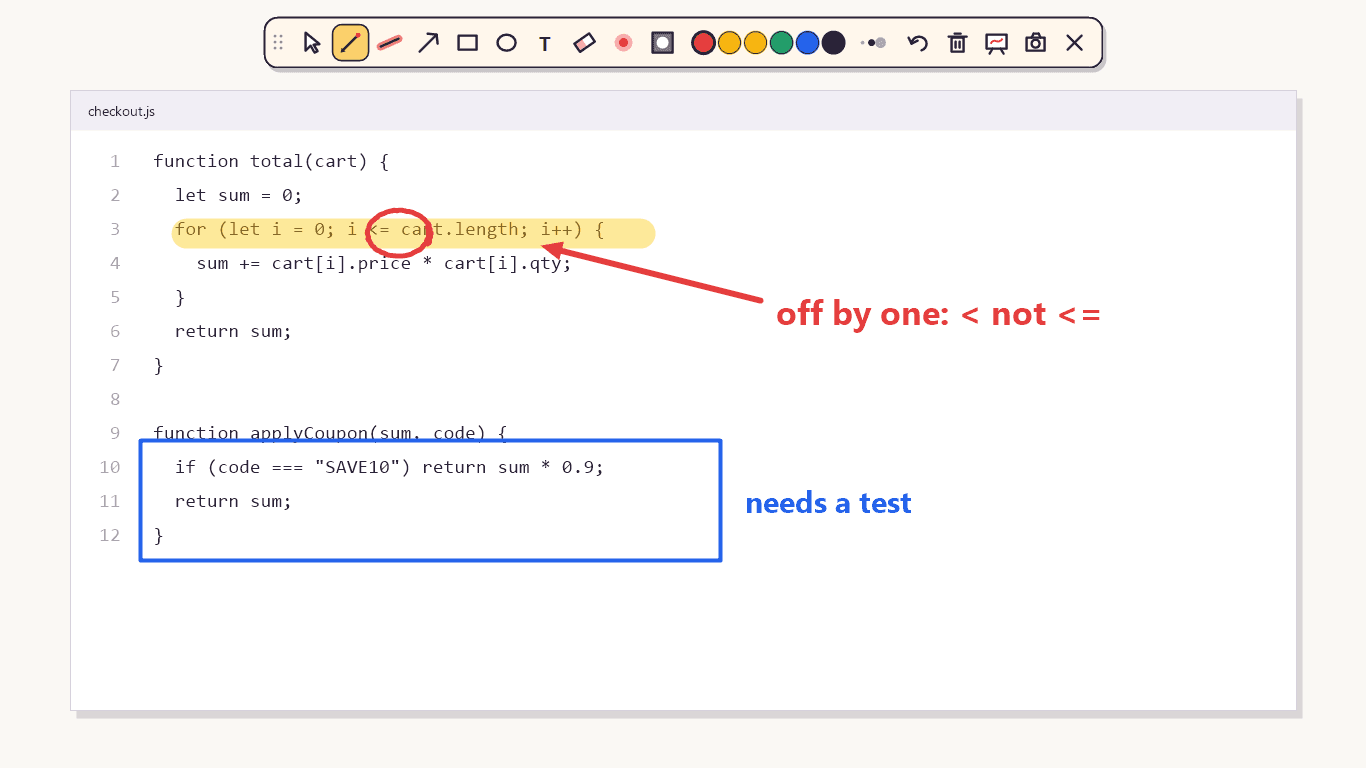The image size is (1366, 768).
Task: Undo the last annotation
Action: point(918,43)
